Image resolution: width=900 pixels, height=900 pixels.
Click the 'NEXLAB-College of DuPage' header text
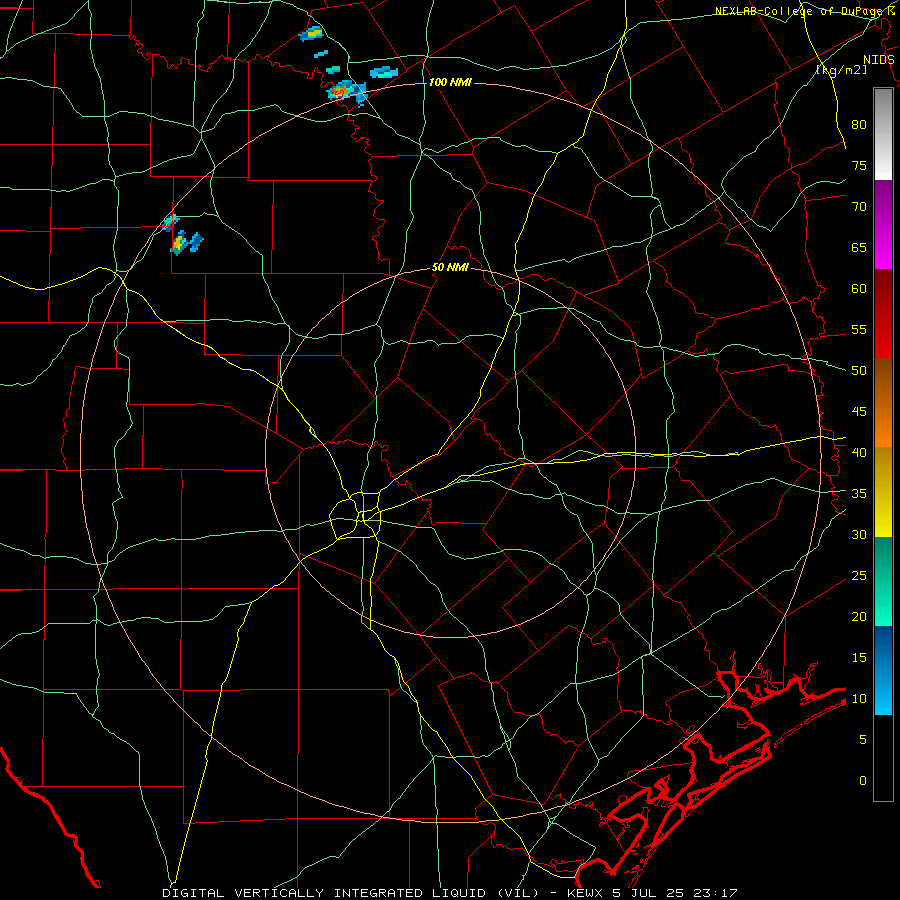point(800,11)
